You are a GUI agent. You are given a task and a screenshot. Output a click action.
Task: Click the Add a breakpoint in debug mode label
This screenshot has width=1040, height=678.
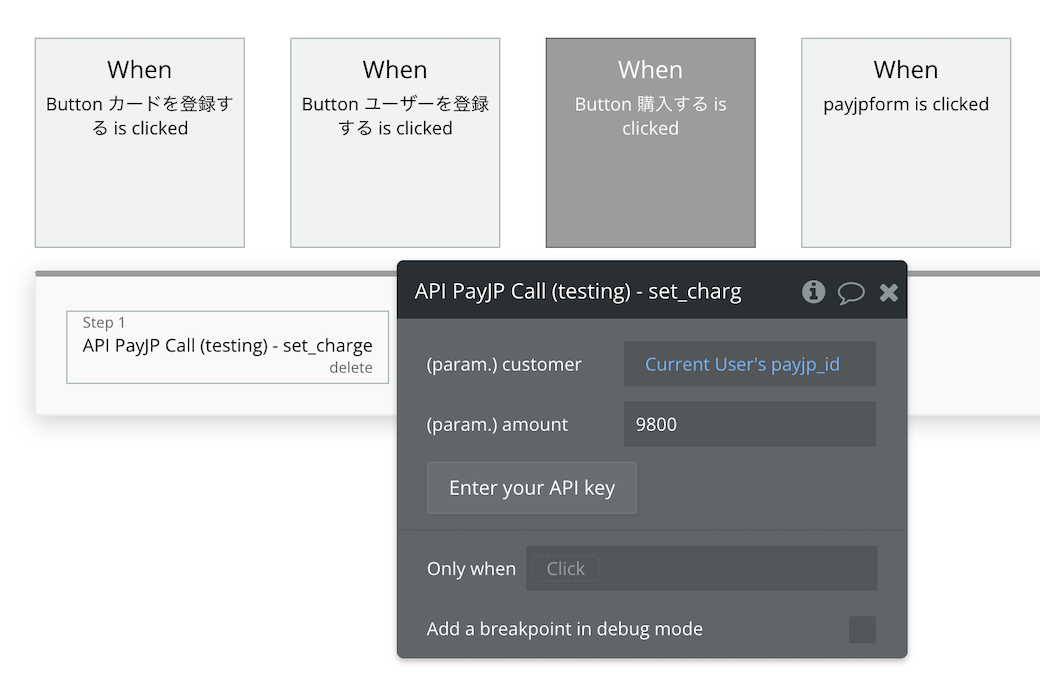564,628
